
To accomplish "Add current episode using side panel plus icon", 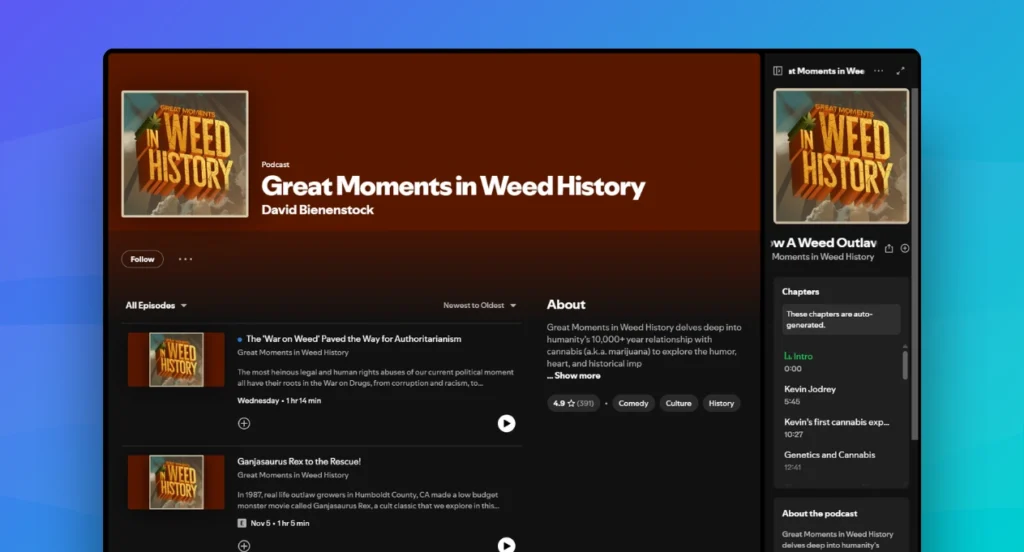I will [905, 248].
